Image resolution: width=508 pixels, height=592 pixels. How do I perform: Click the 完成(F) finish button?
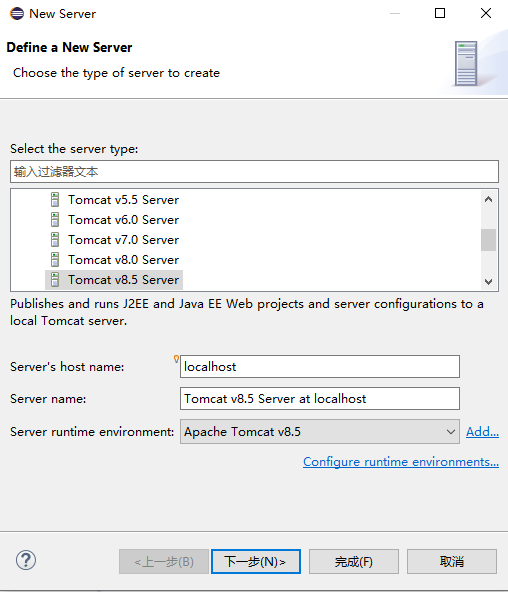point(354,561)
